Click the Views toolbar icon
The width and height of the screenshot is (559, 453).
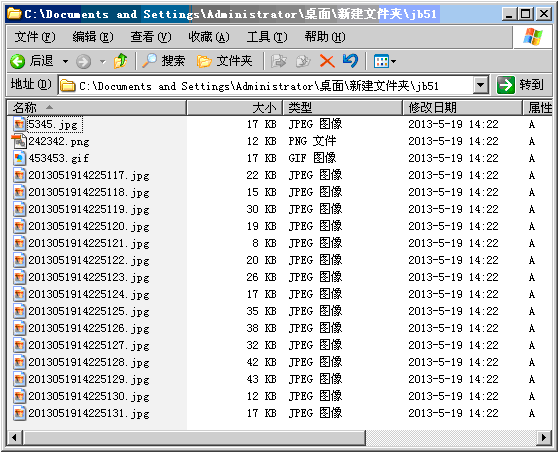(381, 61)
